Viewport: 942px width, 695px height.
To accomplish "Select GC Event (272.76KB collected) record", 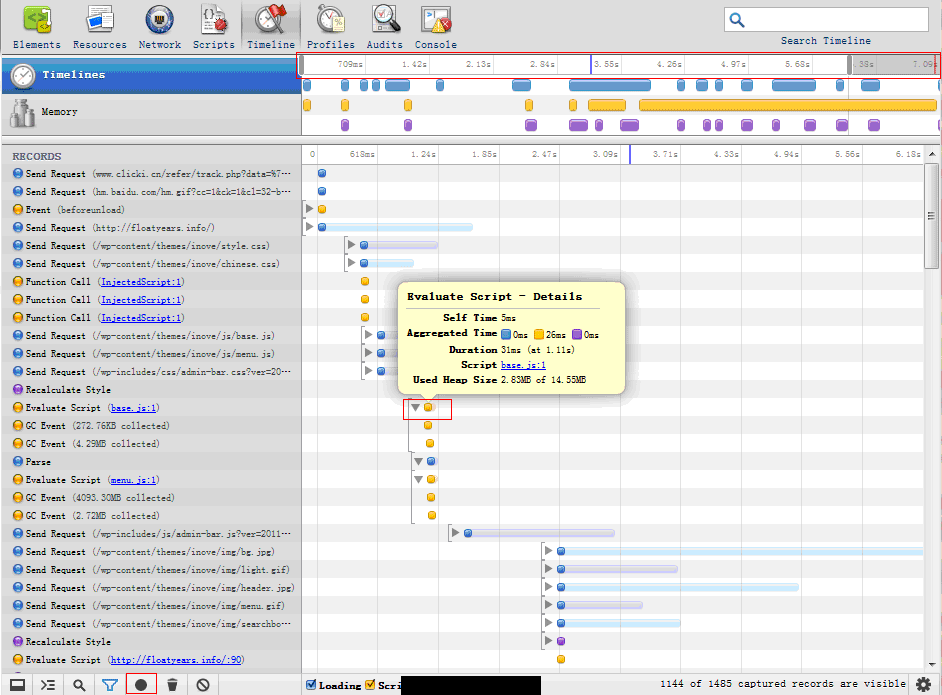I will (151, 426).
